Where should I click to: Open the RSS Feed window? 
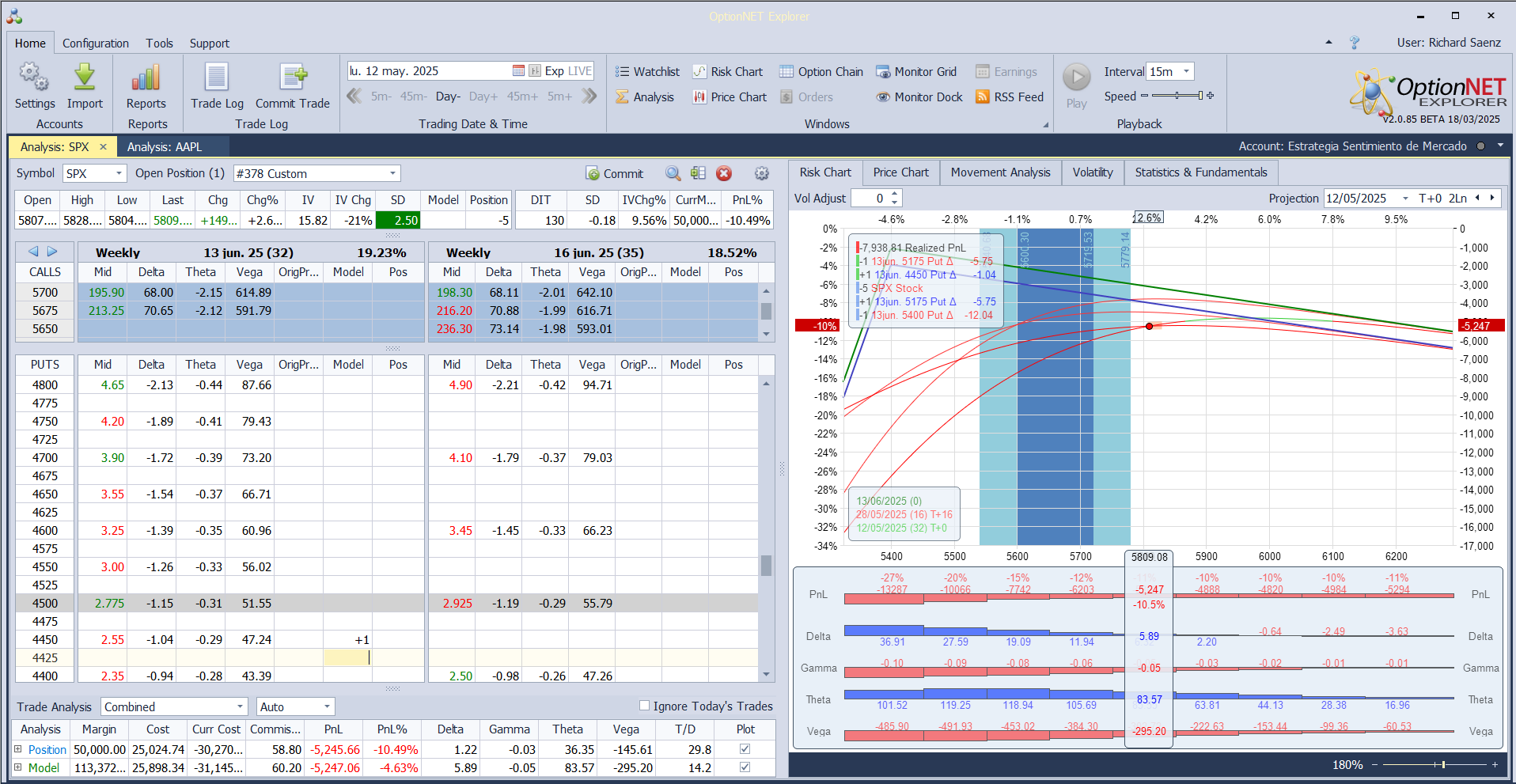[x=1010, y=97]
